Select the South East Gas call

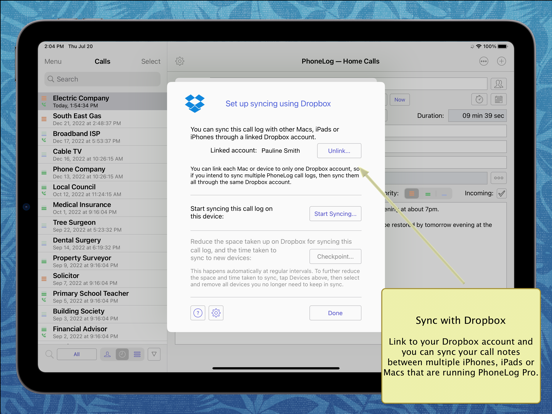pyautogui.click(x=102, y=119)
